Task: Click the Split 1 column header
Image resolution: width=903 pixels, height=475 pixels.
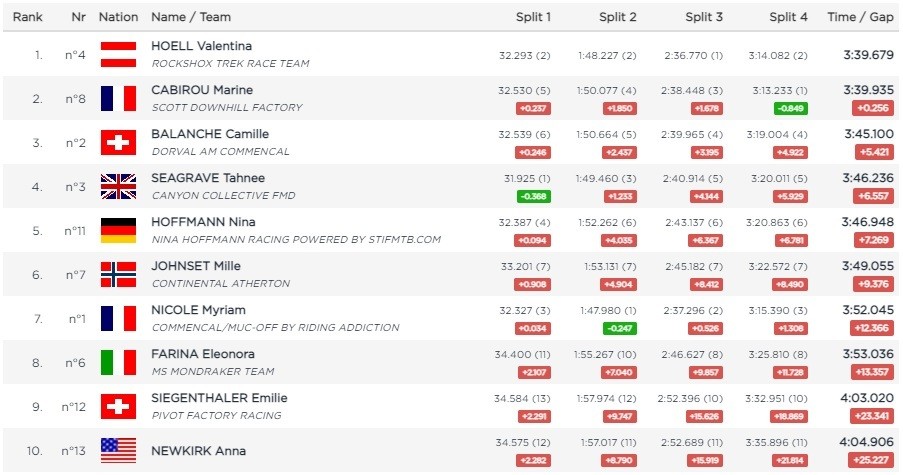Action: (533, 17)
